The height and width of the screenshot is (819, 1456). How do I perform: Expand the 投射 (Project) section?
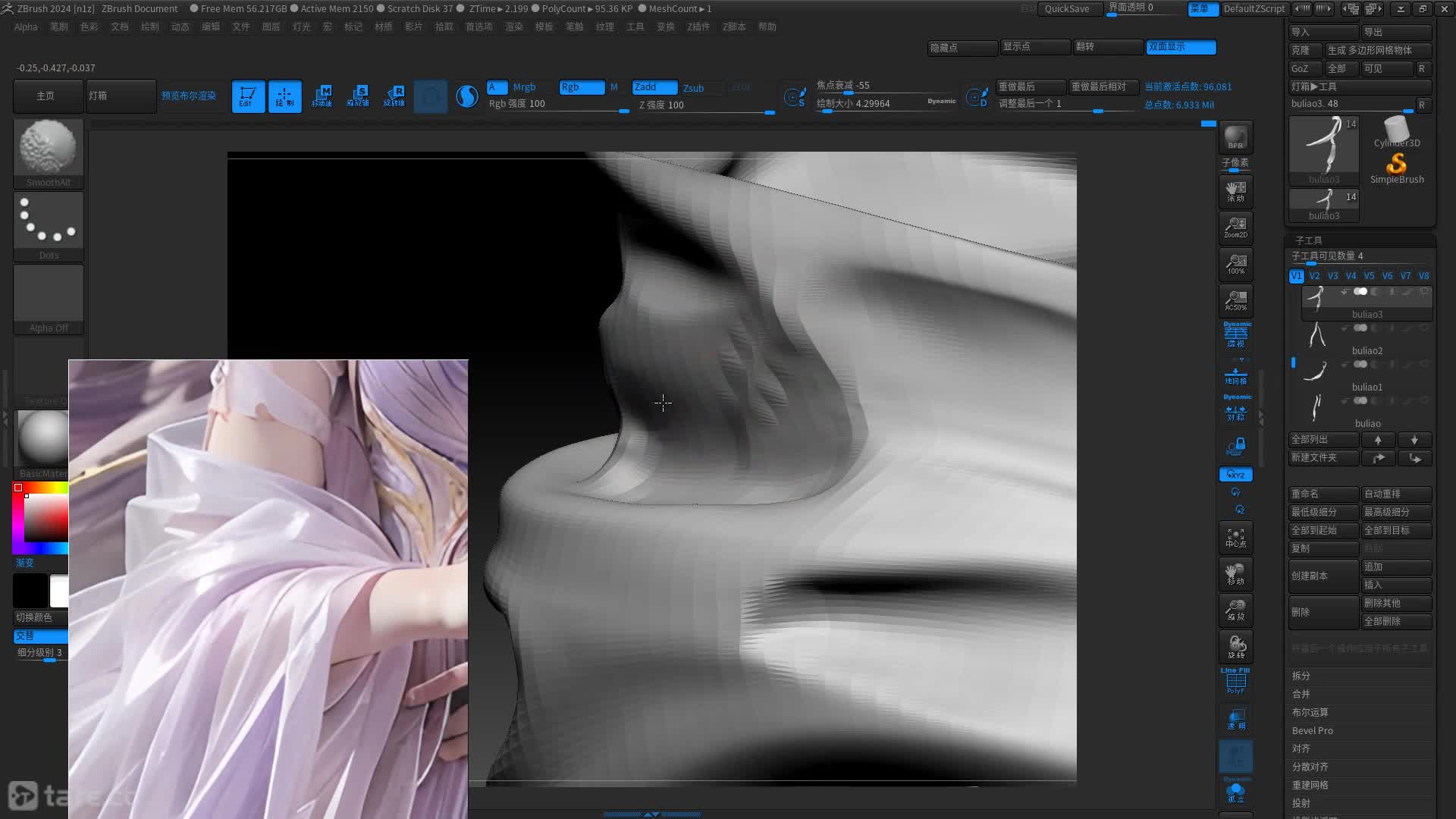(1301, 803)
